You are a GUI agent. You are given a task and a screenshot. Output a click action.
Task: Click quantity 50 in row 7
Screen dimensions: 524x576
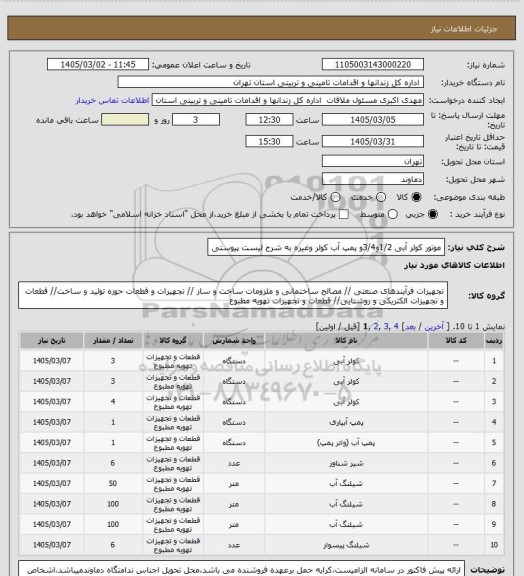click(x=113, y=483)
